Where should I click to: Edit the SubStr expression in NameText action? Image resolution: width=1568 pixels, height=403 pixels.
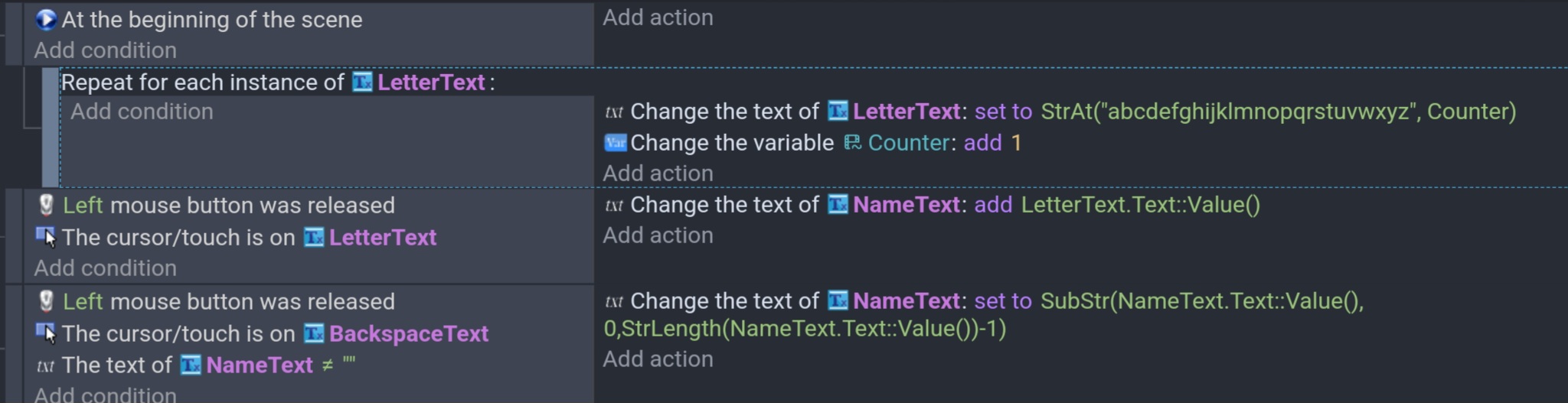[x=984, y=314]
